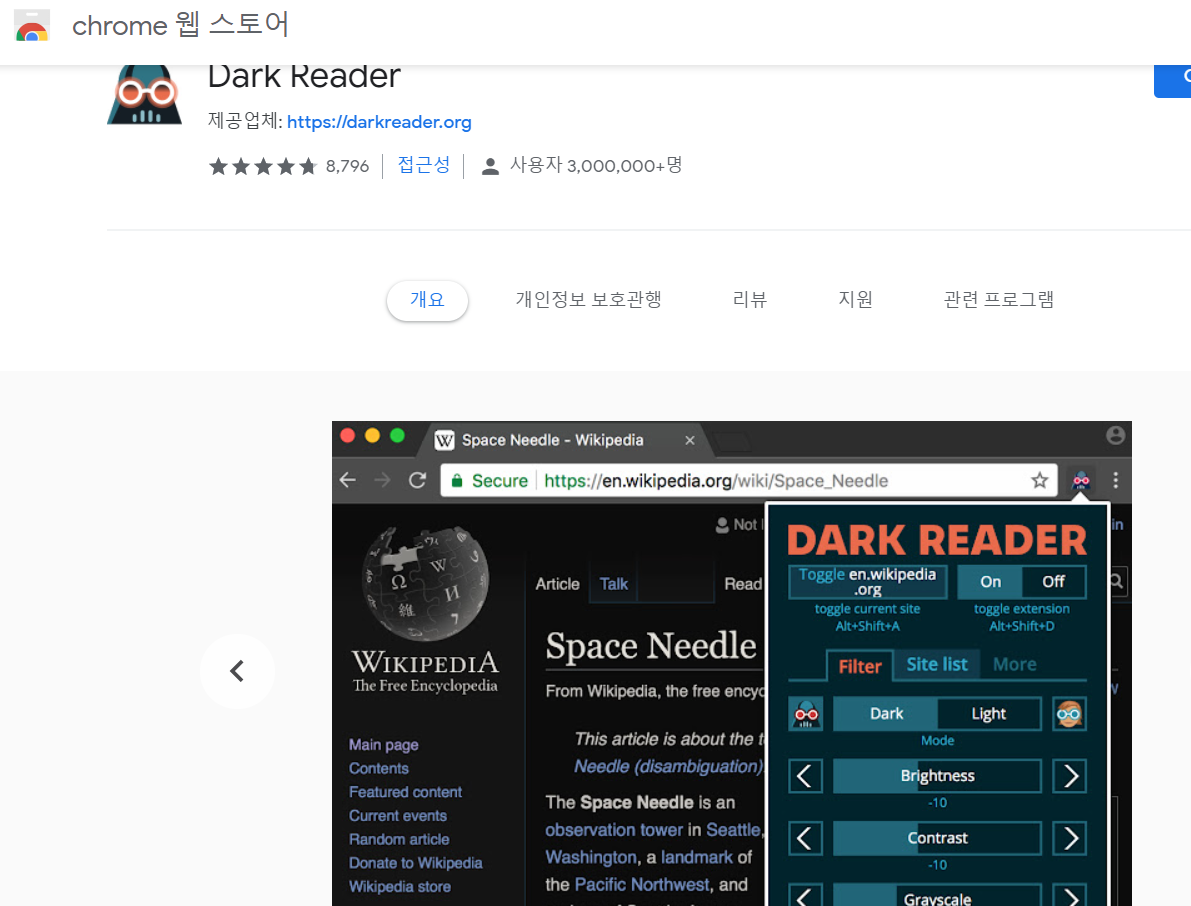Open the darkreader.org provider link
This screenshot has height=906, width=1191.
click(379, 122)
